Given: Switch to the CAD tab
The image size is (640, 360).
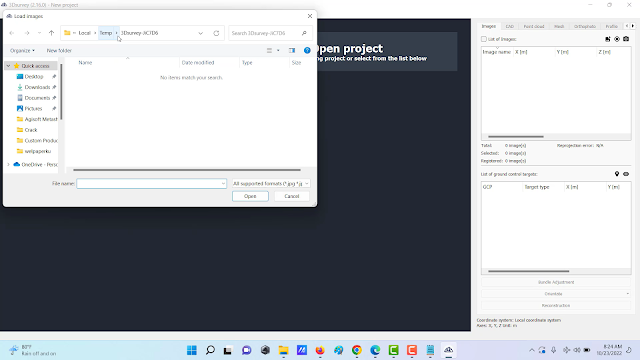Looking at the screenshot, I should click(x=510, y=26).
